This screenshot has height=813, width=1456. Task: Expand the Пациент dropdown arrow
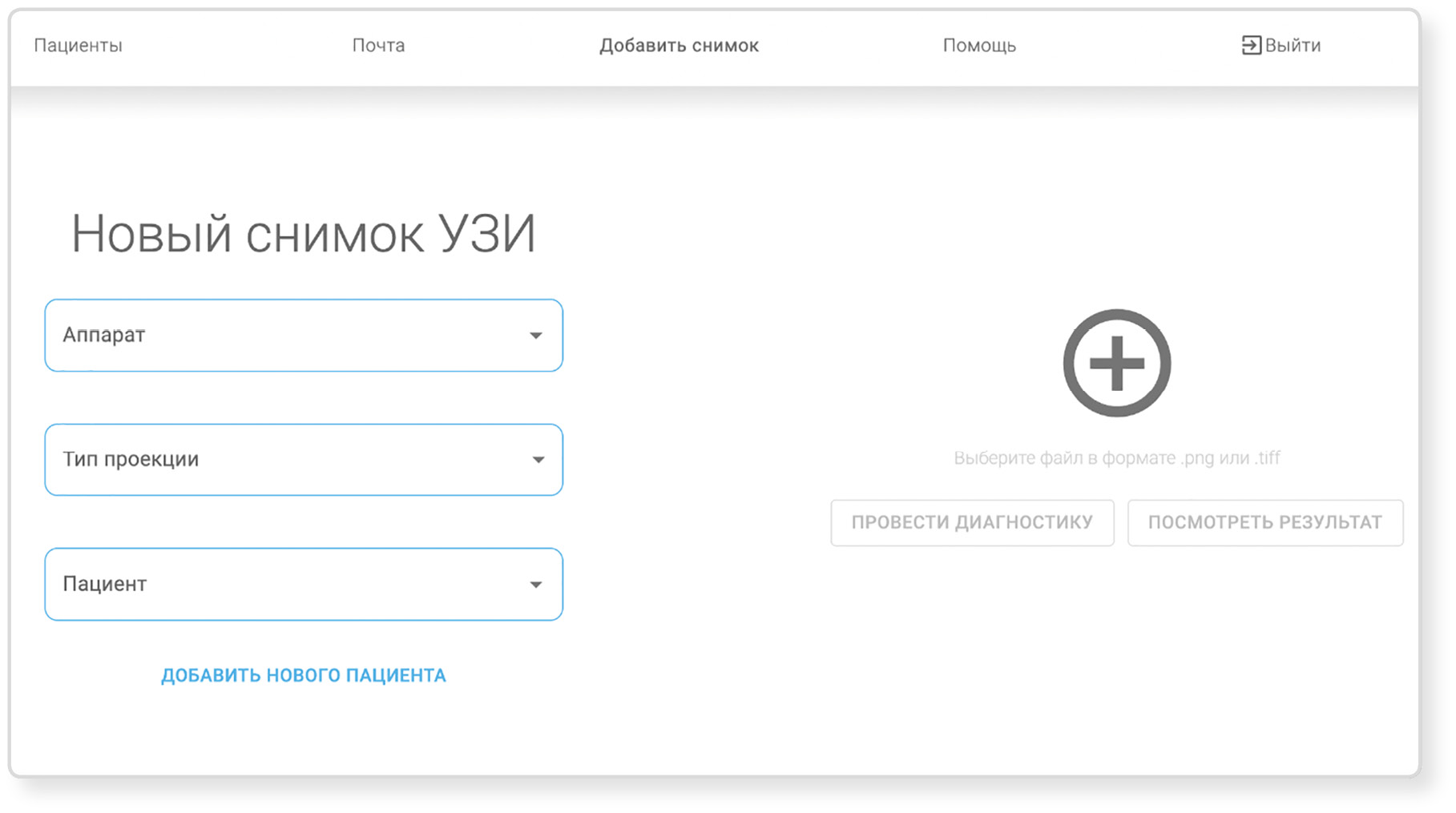pos(536,585)
